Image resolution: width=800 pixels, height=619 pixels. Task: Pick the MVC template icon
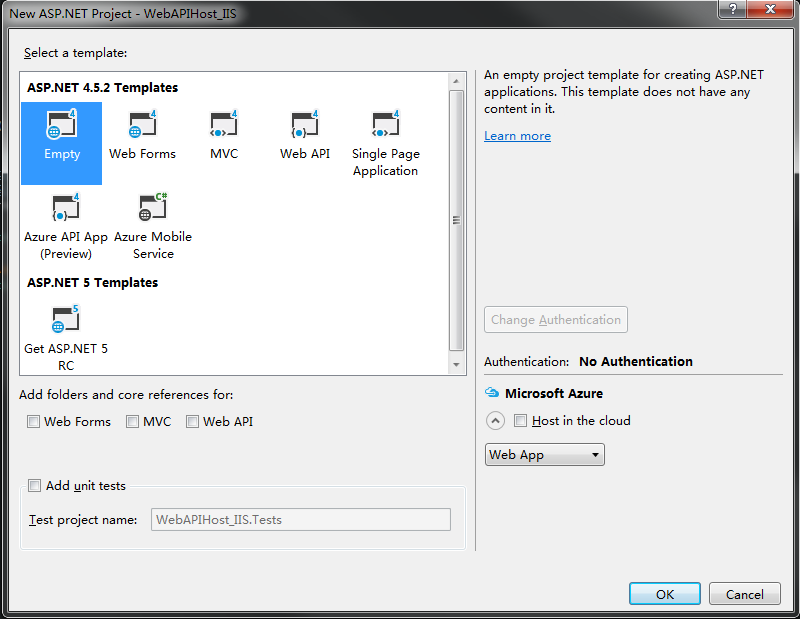[224, 124]
